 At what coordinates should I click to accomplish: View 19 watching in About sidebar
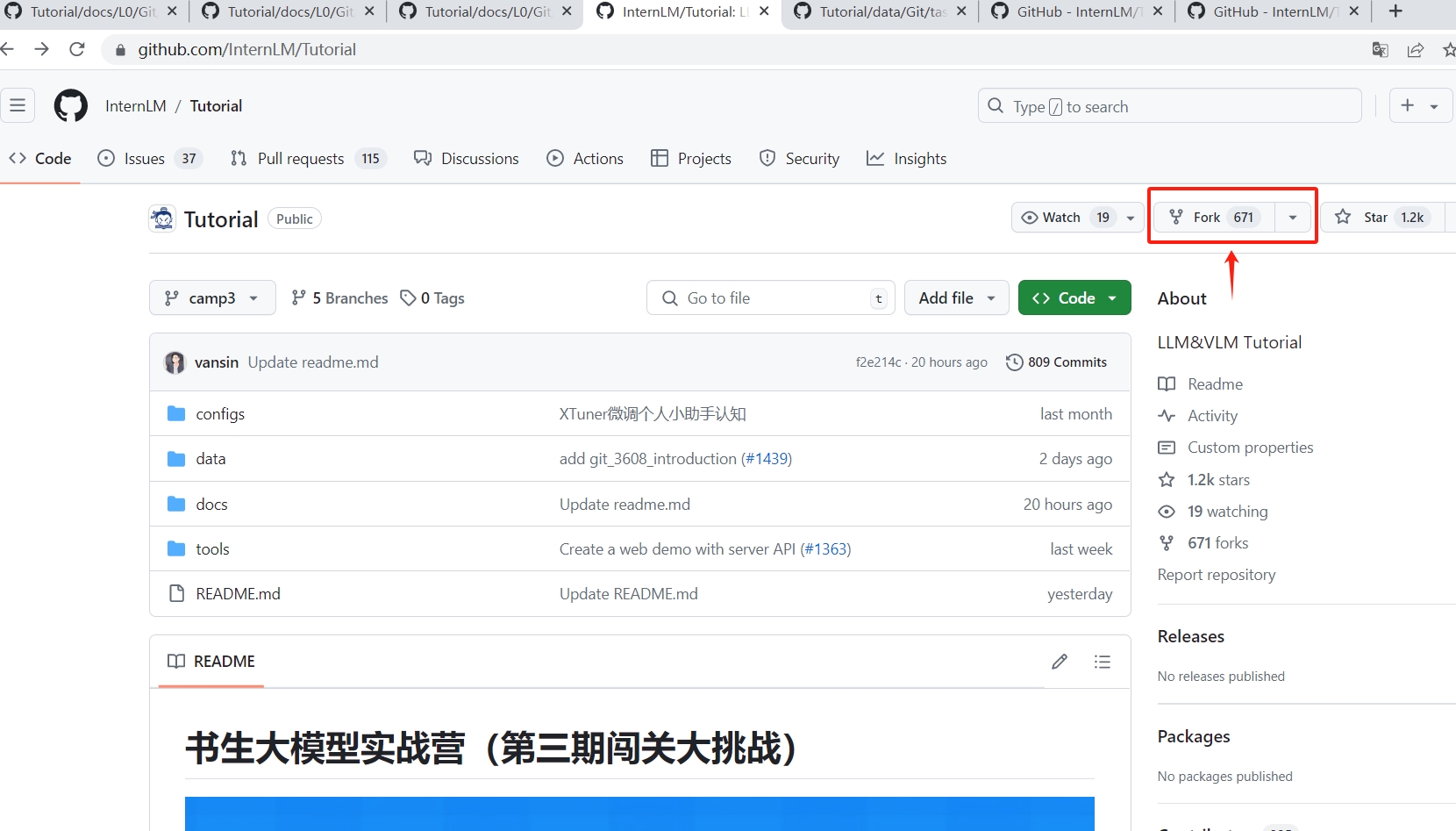point(1213,512)
